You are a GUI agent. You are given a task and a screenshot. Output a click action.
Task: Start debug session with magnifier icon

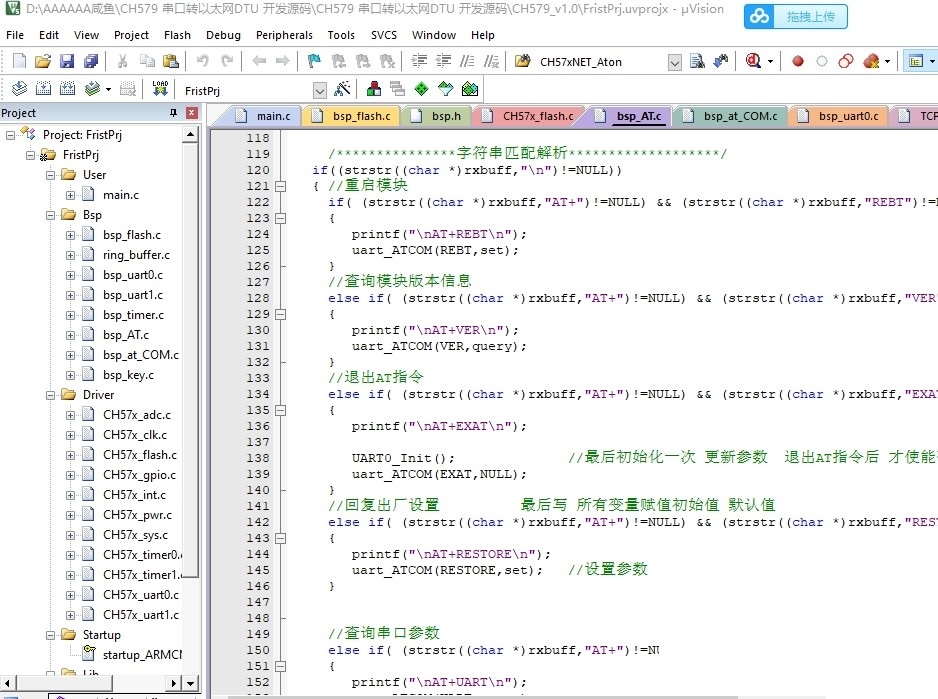[x=753, y=62]
